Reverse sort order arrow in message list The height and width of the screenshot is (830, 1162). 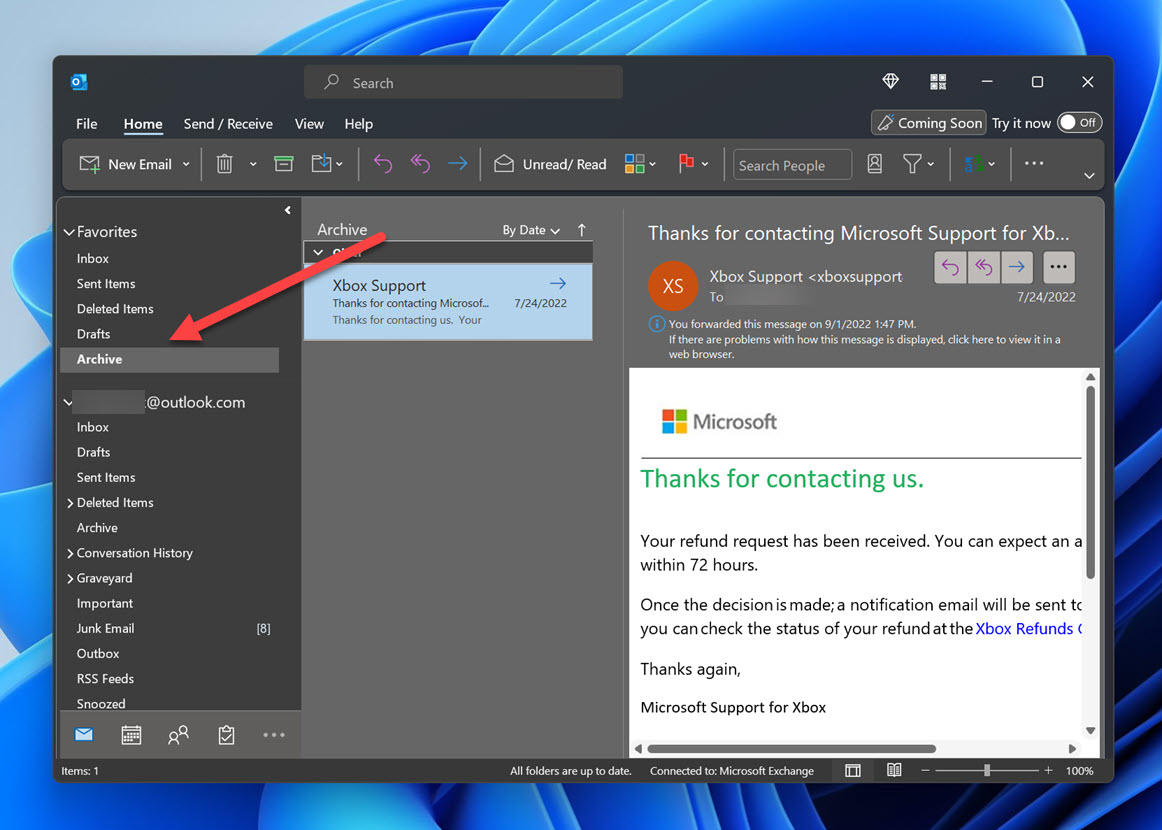coord(582,230)
